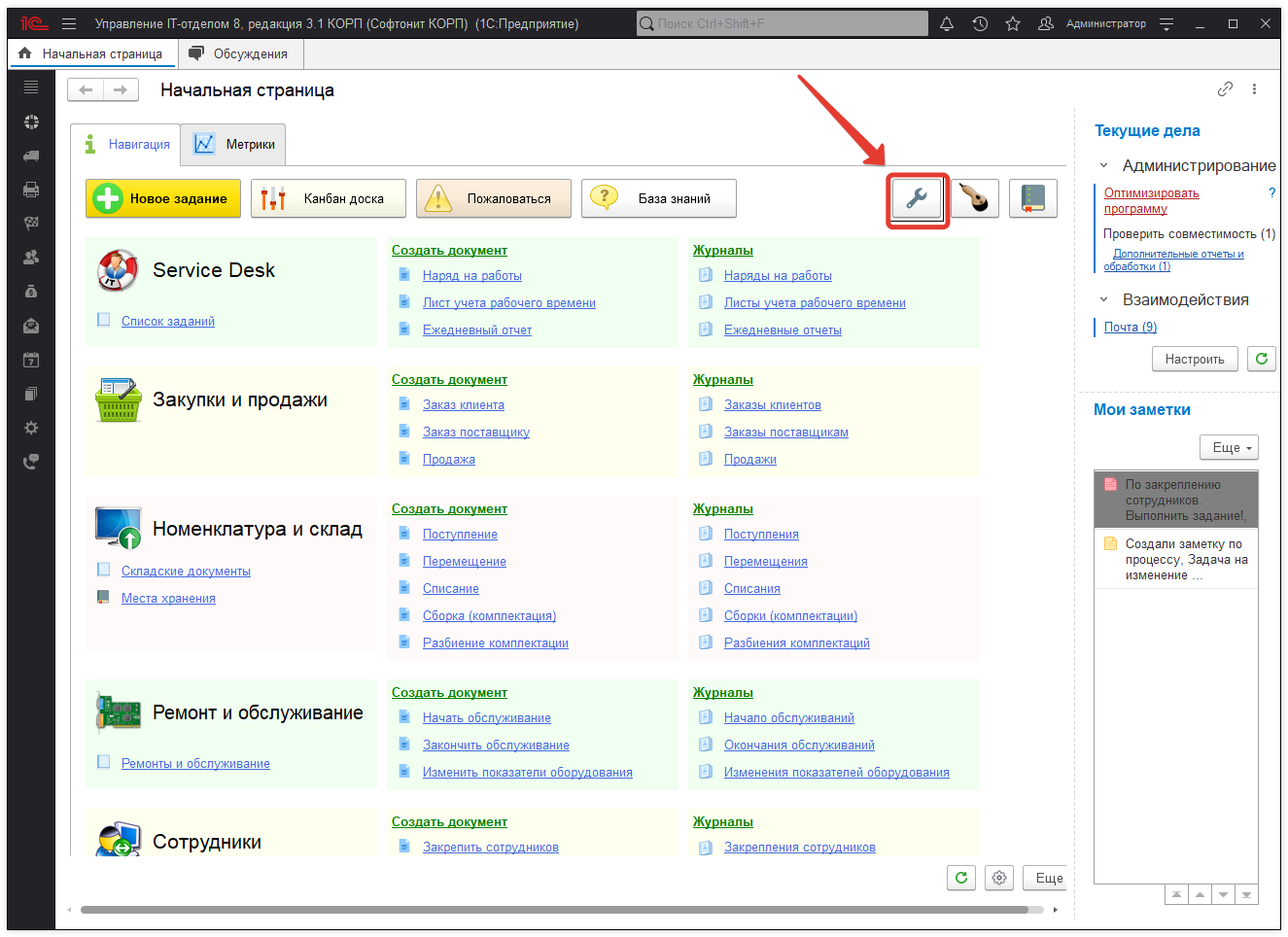
Task: Refresh current tasks with green arrow button
Action: click(x=1262, y=359)
